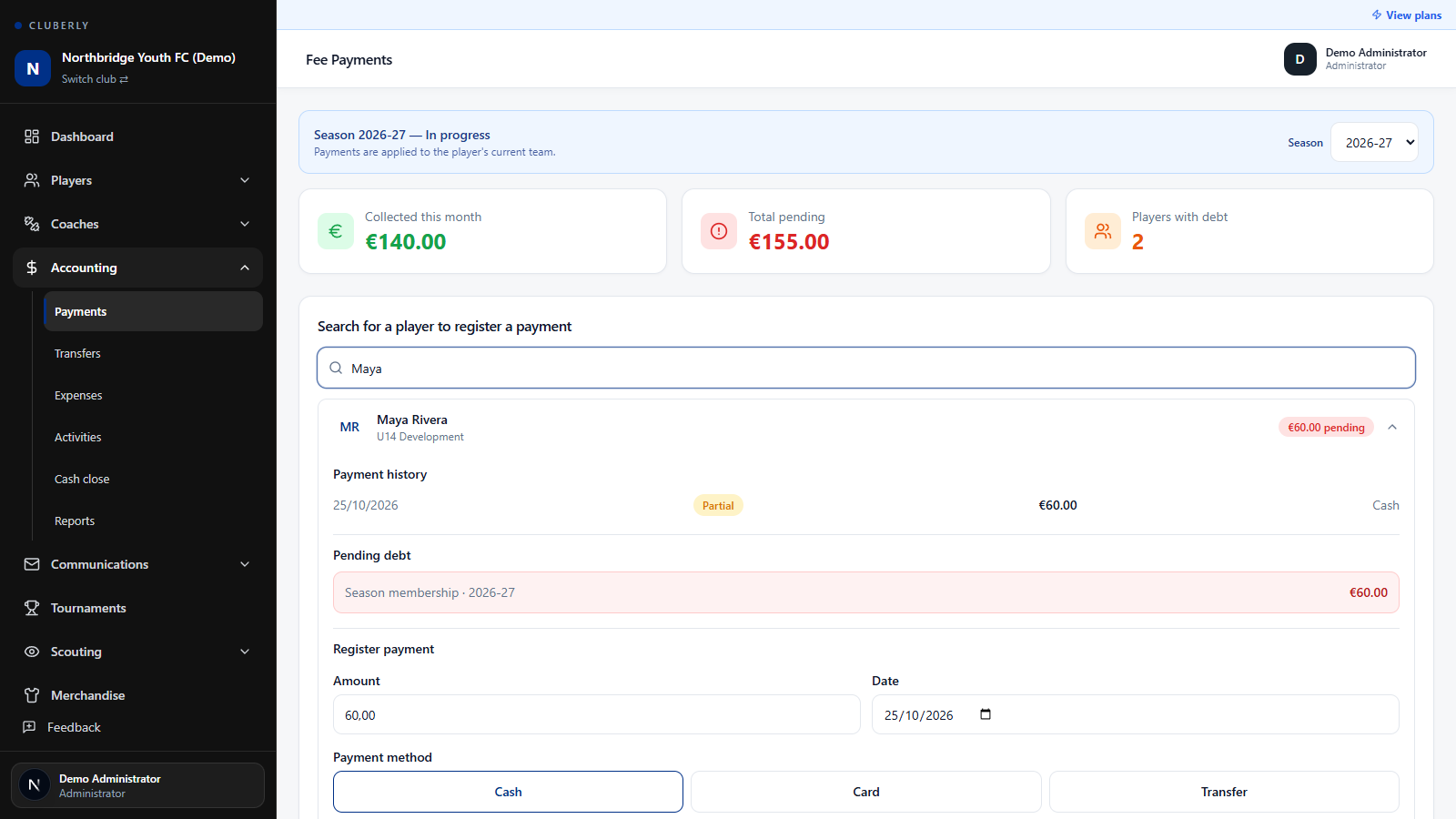Open the Season 2026-27 dropdown

(x=1374, y=142)
